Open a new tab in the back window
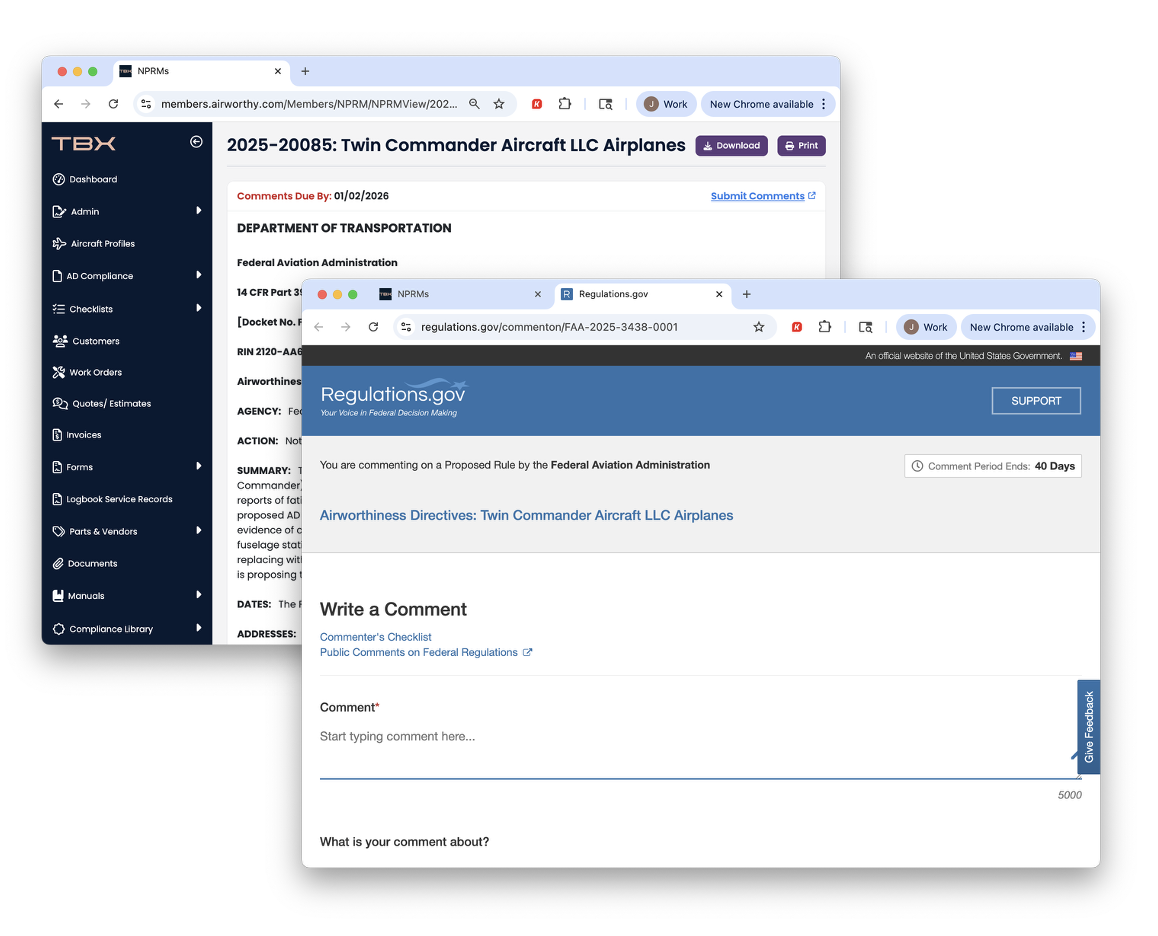Viewport: 1158px width, 936px height. [305, 71]
